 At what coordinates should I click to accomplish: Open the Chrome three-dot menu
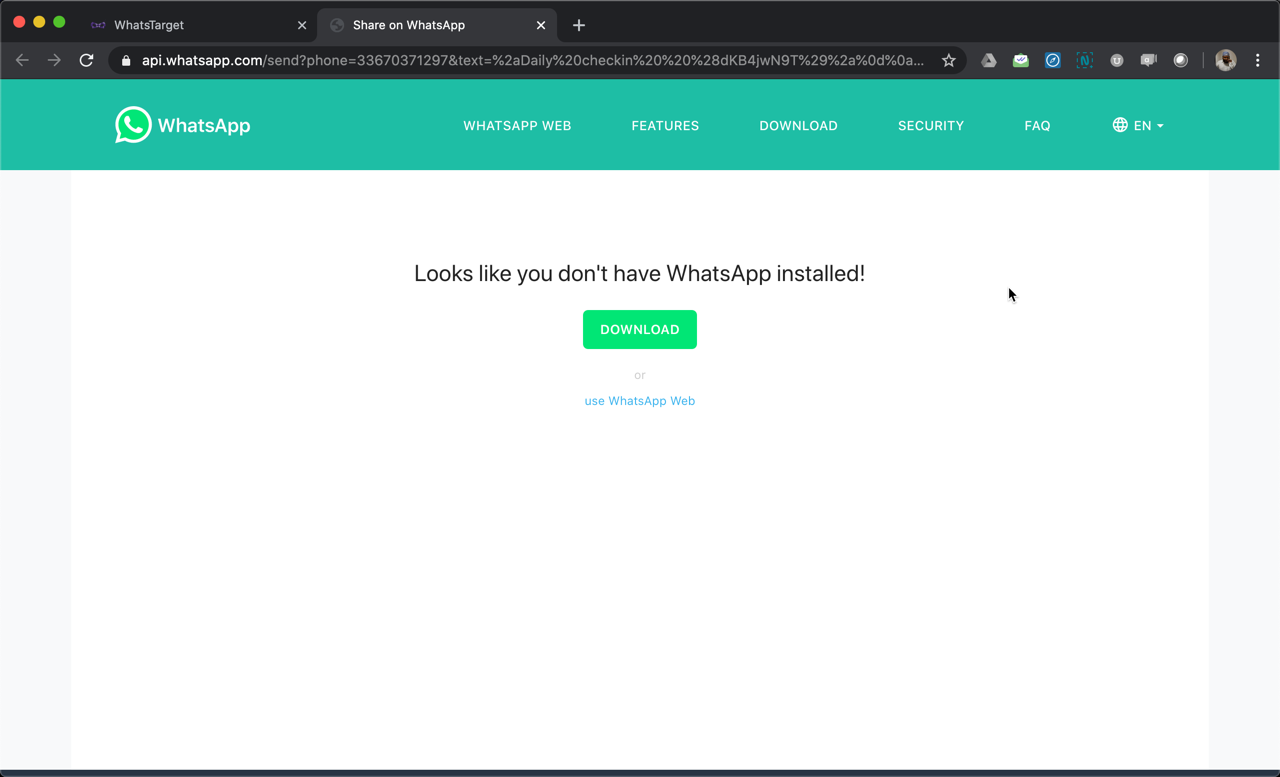(1257, 60)
